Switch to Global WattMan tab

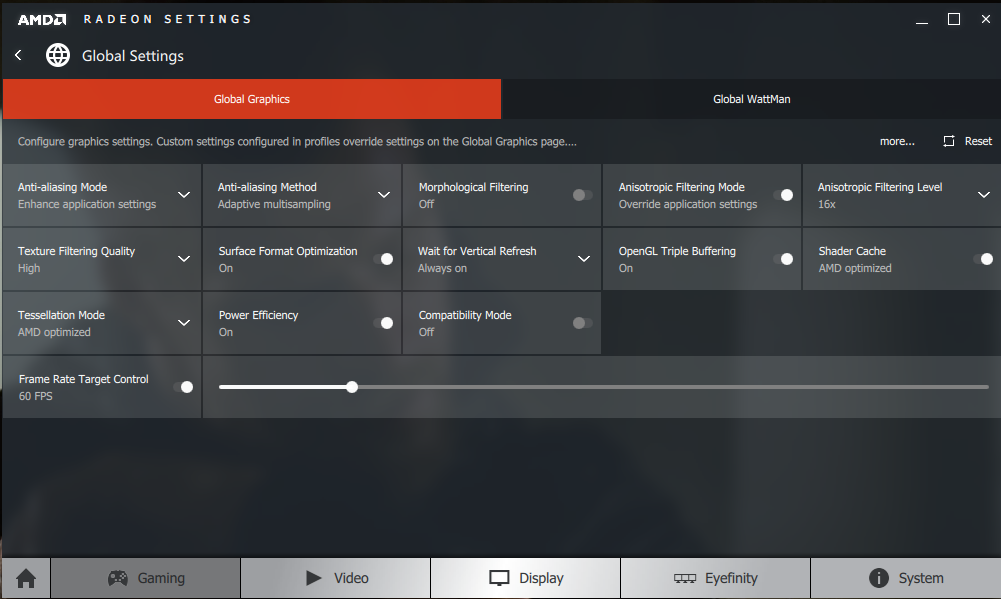point(751,99)
